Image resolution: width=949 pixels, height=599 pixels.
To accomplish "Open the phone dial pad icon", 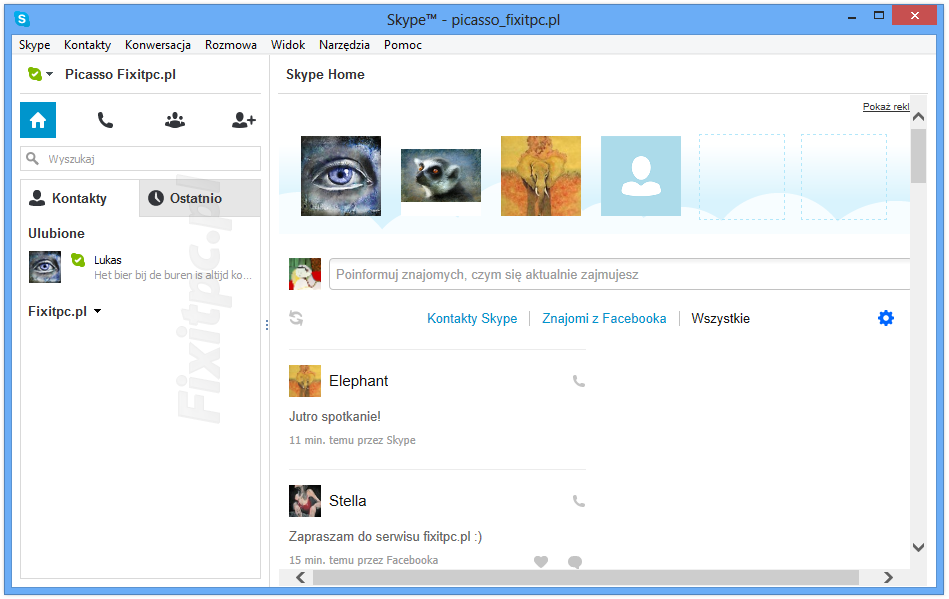I will click(x=105, y=120).
